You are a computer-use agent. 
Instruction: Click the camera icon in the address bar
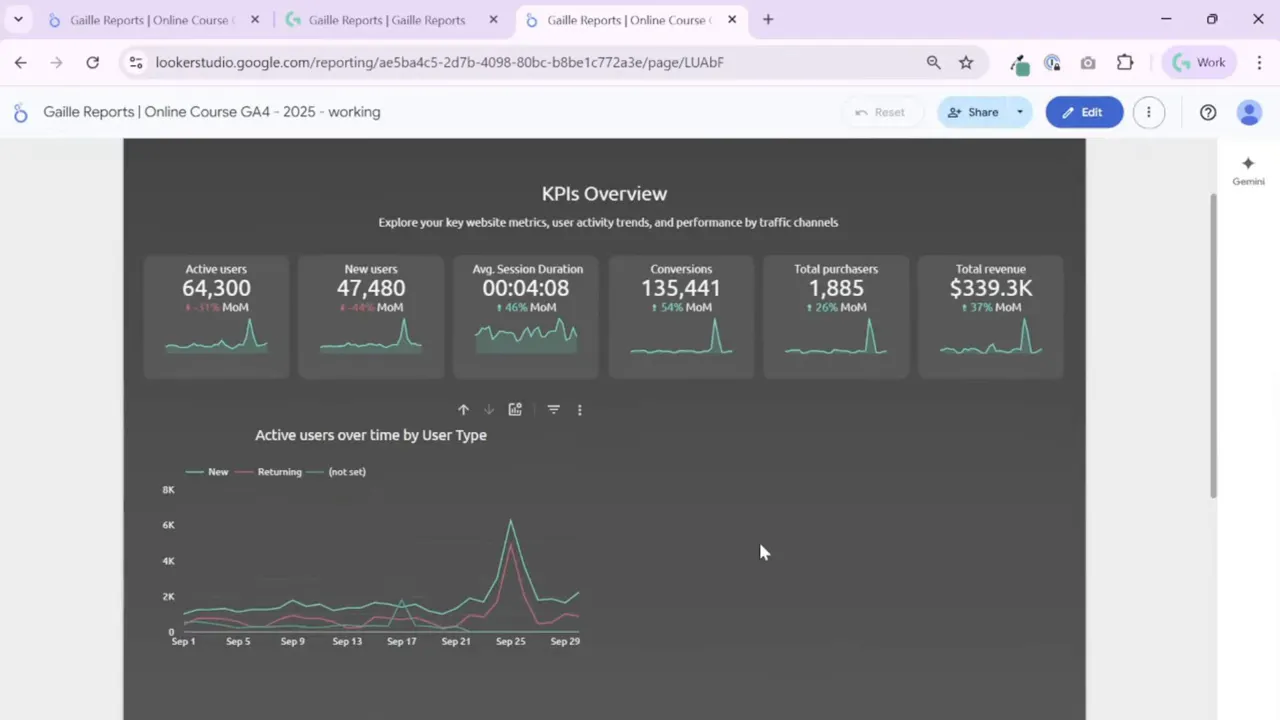1088,62
